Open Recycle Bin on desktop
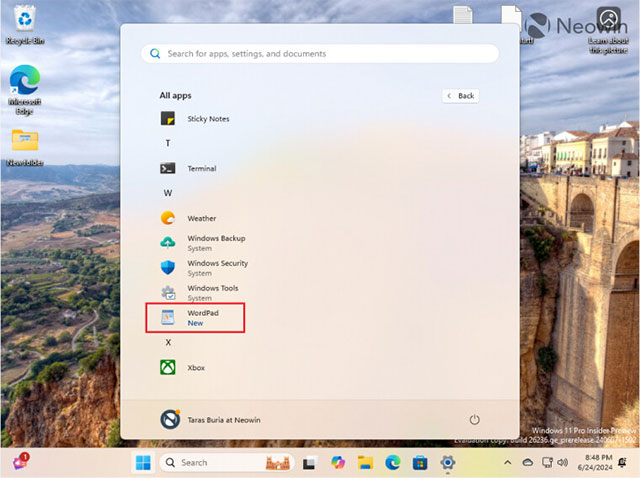The width and height of the screenshot is (640, 478). (x=25, y=25)
